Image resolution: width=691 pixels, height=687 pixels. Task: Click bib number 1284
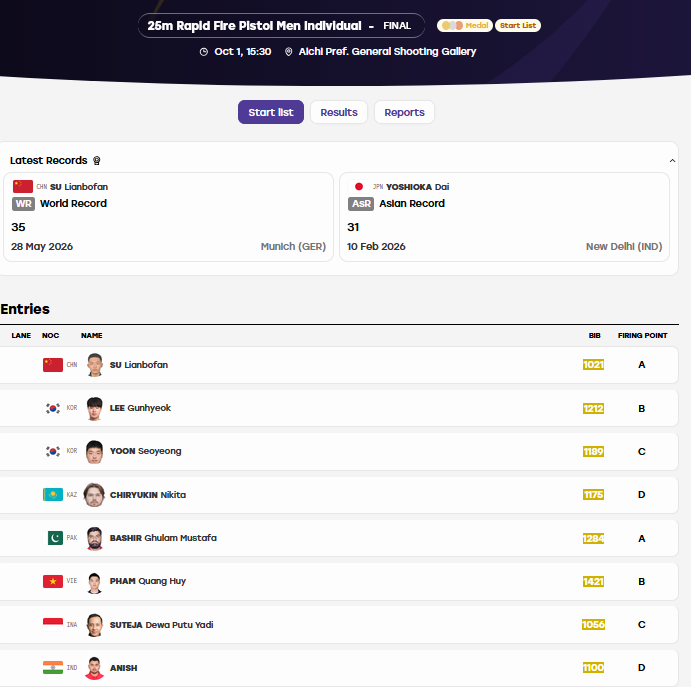593,538
